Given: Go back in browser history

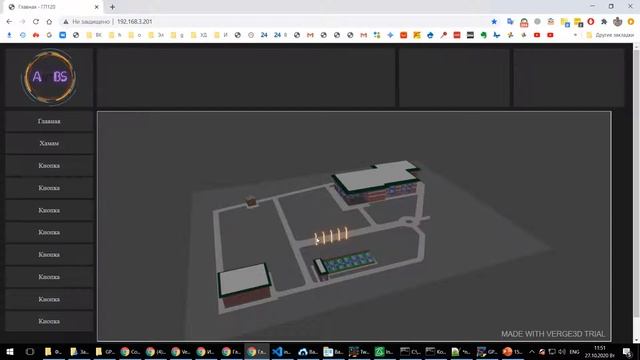Looking at the screenshot, I should [9, 22].
